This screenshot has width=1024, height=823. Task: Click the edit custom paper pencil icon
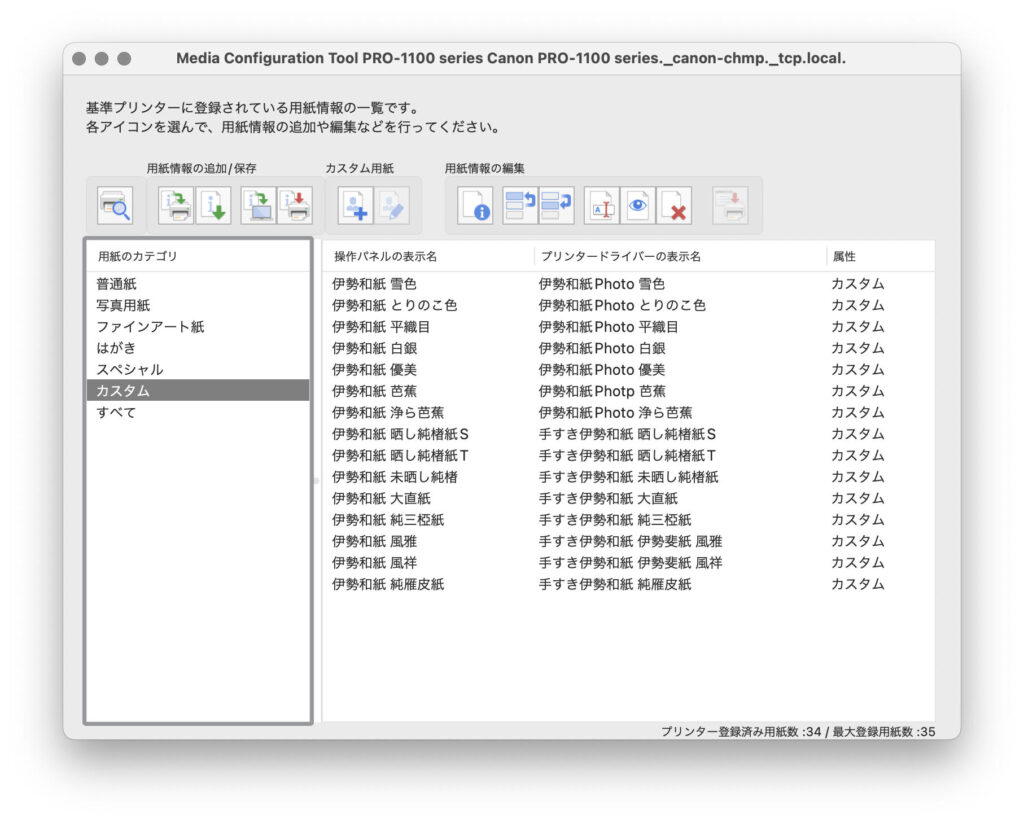392,205
